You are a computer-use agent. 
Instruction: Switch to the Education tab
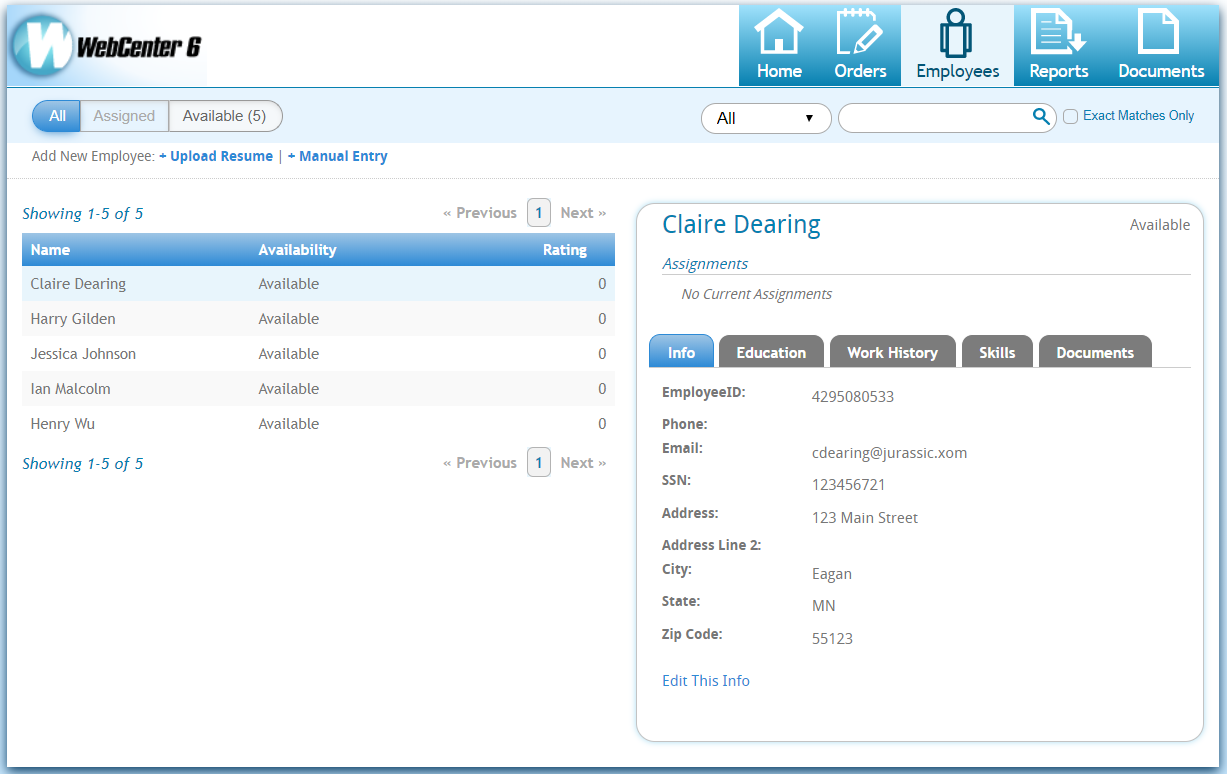click(771, 352)
